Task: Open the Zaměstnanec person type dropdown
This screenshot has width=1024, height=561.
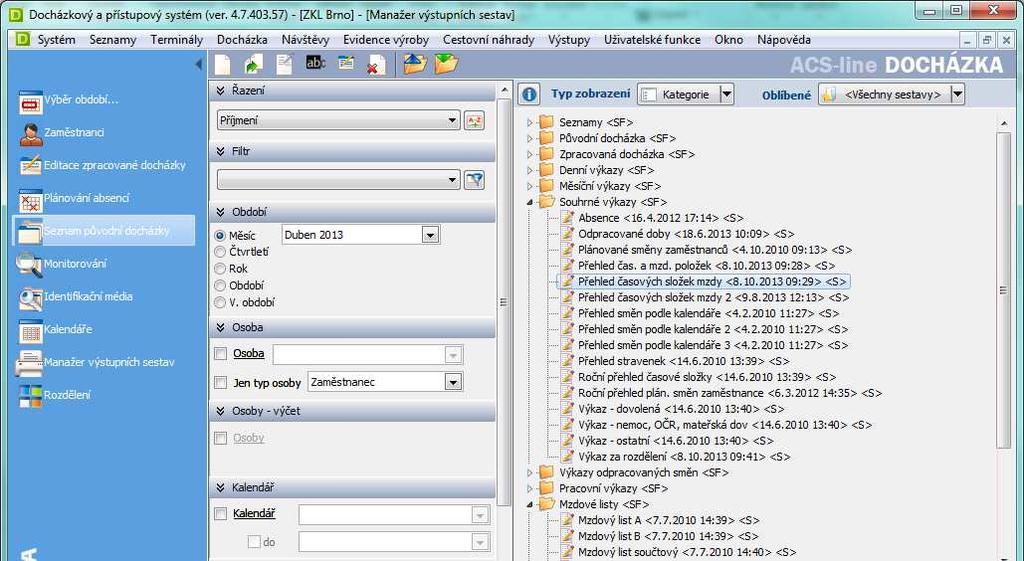Action: 453,382
